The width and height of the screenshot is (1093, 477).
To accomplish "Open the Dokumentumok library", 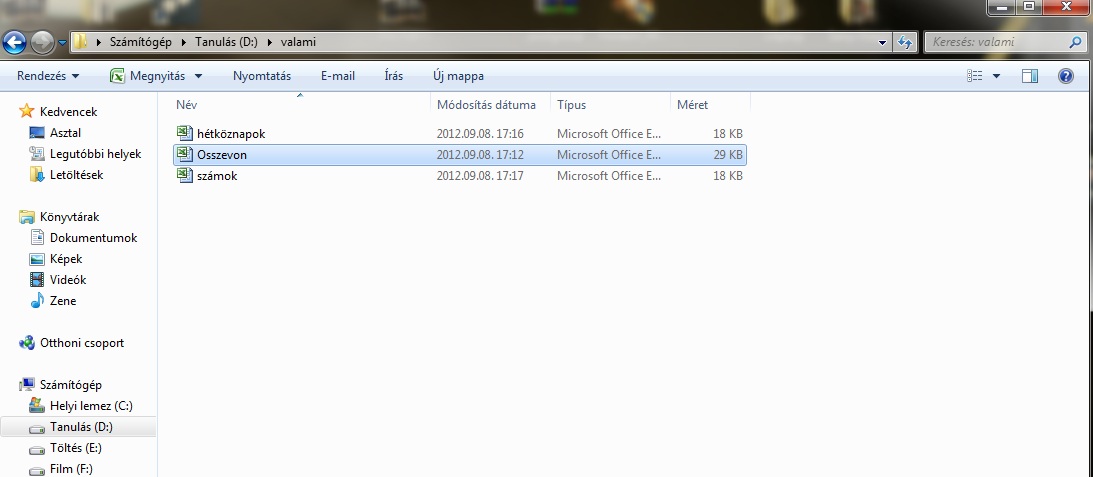I will tap(93, 238).
